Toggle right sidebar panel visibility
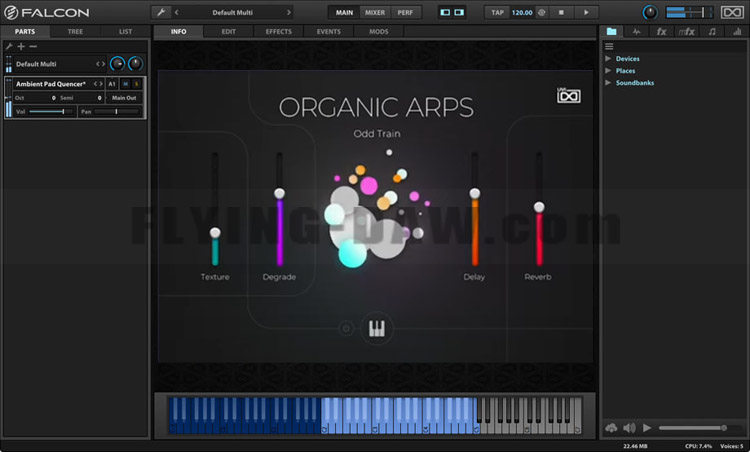Screen dimensions: 750x452 point(459,12)
